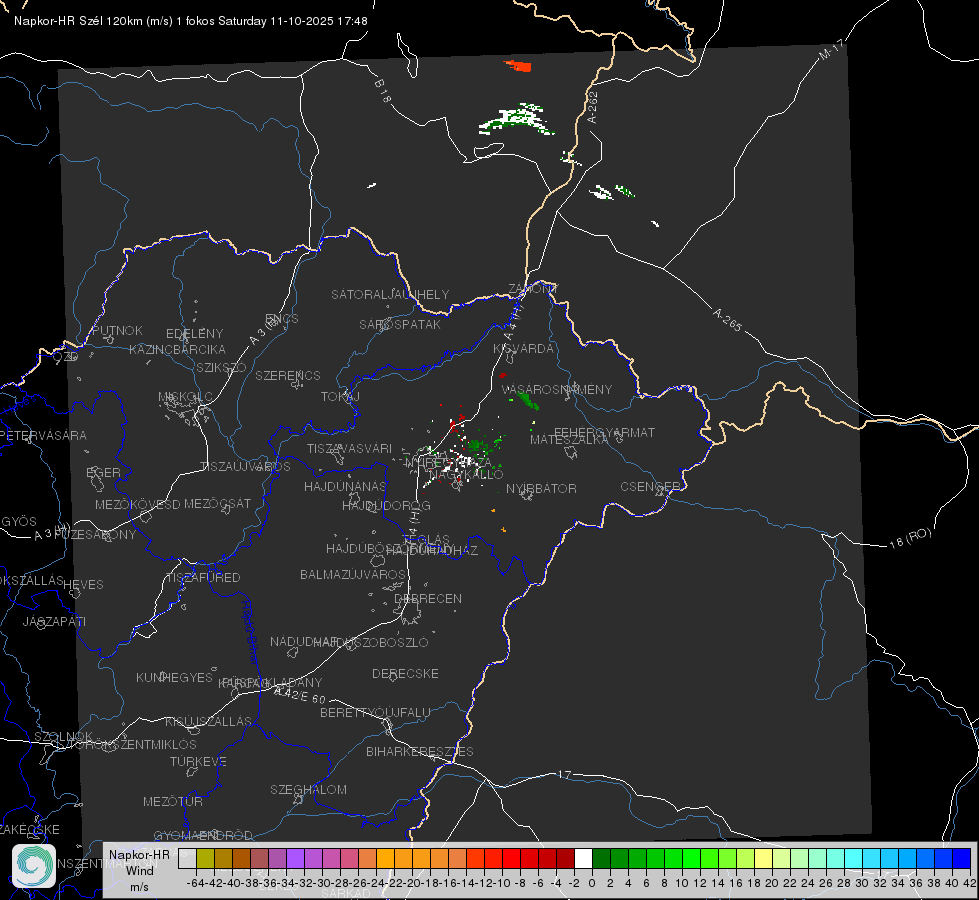Screen dimensions: 979x900
Task: Select the PÉTERVÁSÁRA label
Action: click(x=43, y=435)
